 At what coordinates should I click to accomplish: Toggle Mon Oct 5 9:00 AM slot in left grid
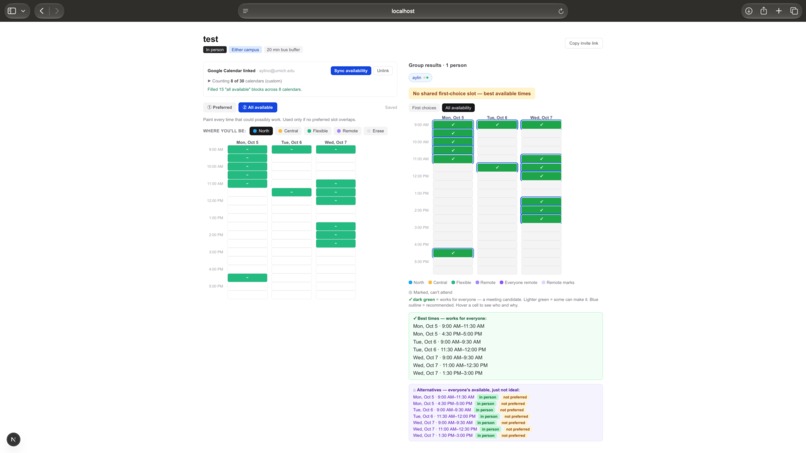pyautogui.click(x=247, y=150)
